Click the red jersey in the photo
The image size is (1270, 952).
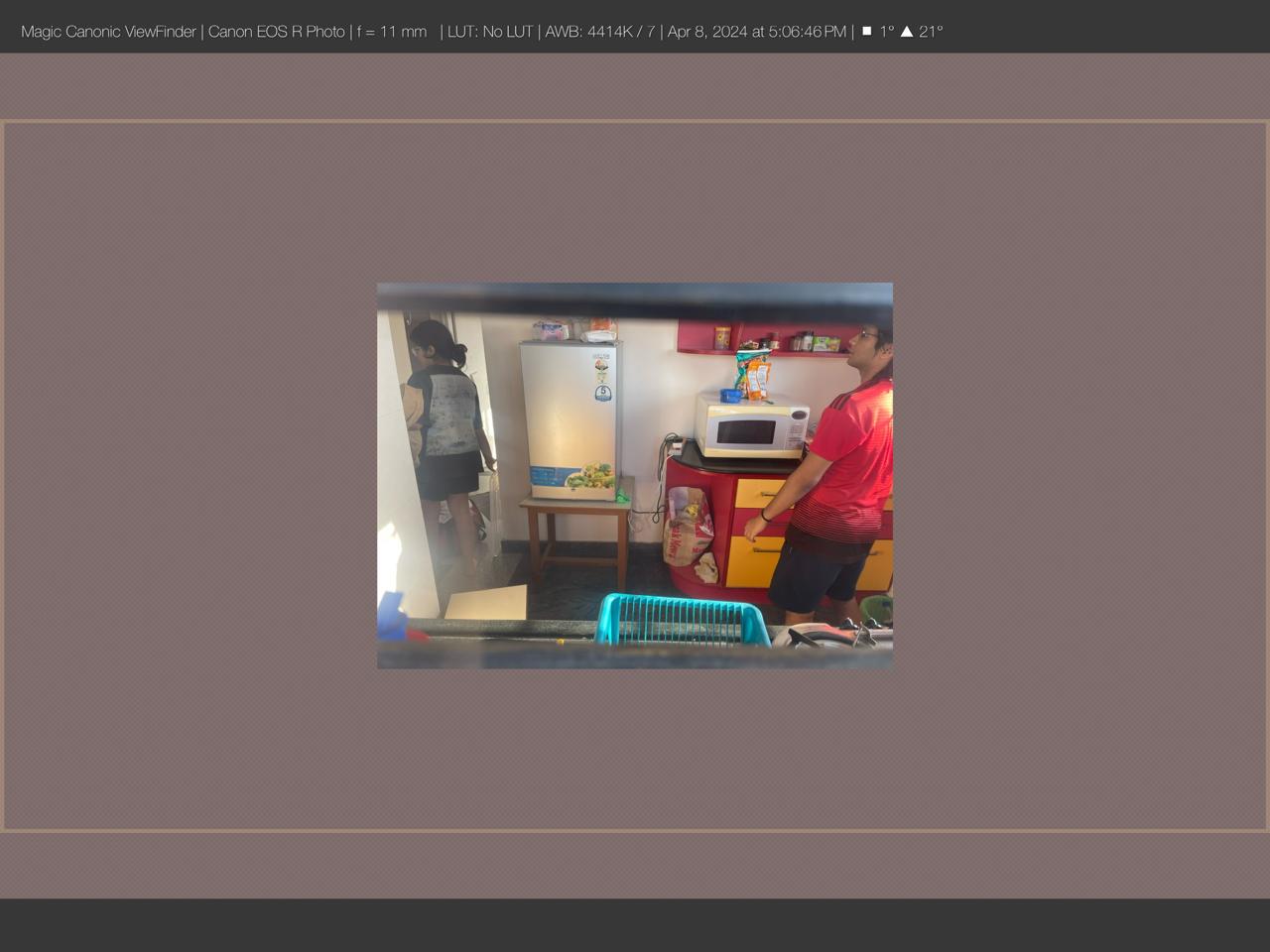coord(851,456)
